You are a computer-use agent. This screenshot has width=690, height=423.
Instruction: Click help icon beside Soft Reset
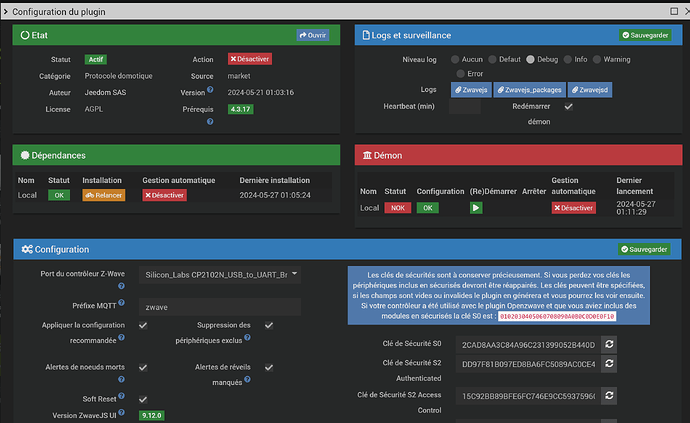pyautogui.click(x=121, y=396)
